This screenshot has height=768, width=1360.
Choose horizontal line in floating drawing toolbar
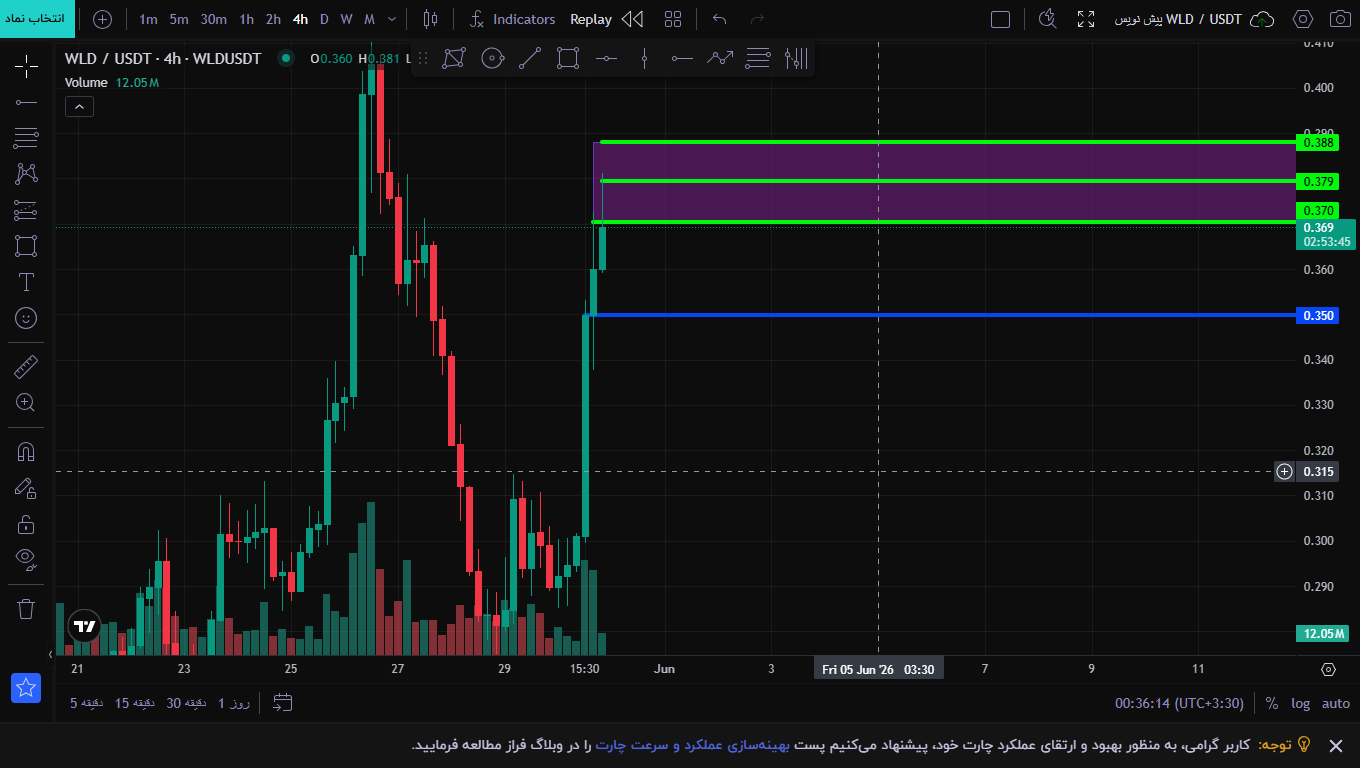606,58
